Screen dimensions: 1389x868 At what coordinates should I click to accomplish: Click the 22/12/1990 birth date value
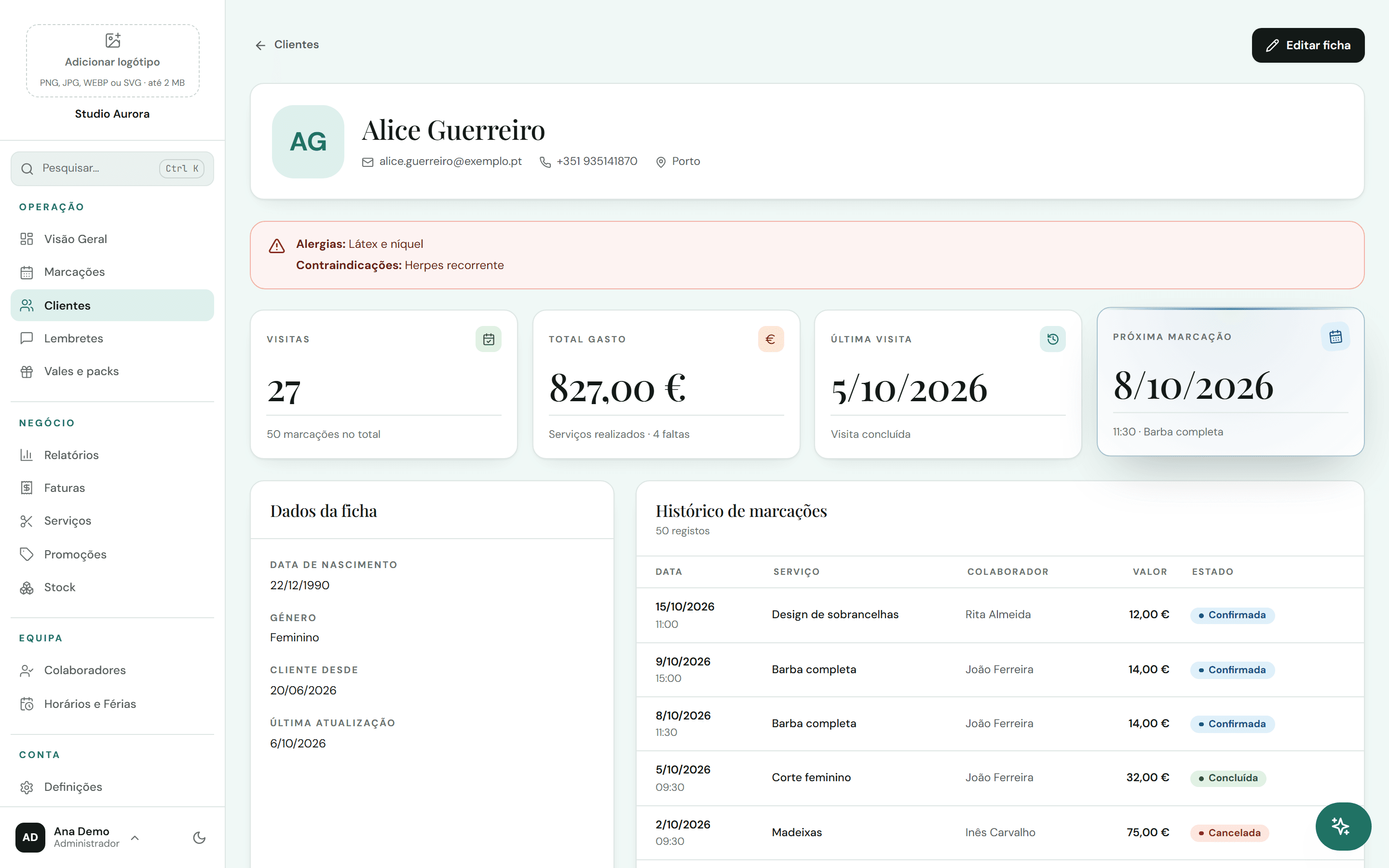(x=300, y=585)
